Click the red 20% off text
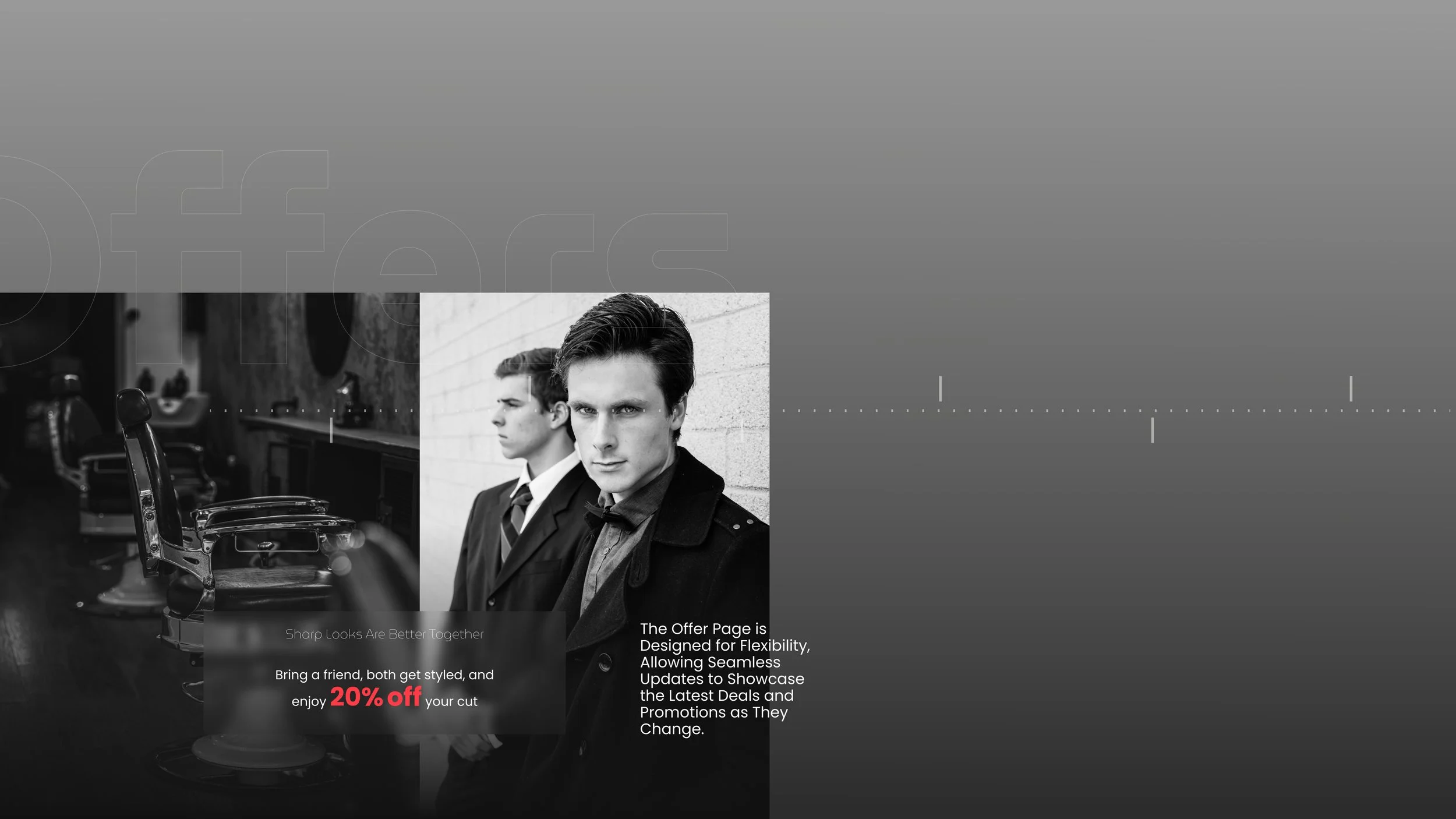 (x=376, y=697)
